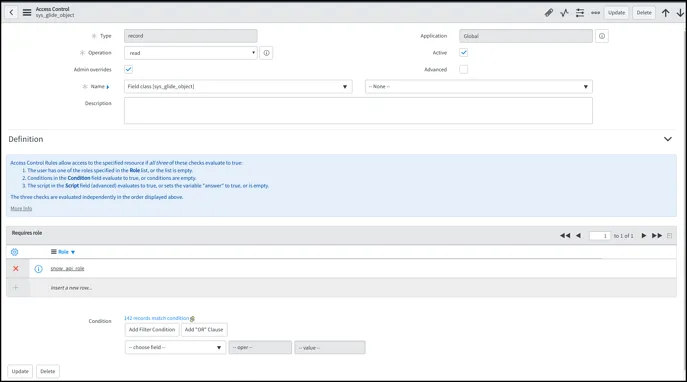Click info icon next to Application field

pyautogui.click(x=602, y=36)
